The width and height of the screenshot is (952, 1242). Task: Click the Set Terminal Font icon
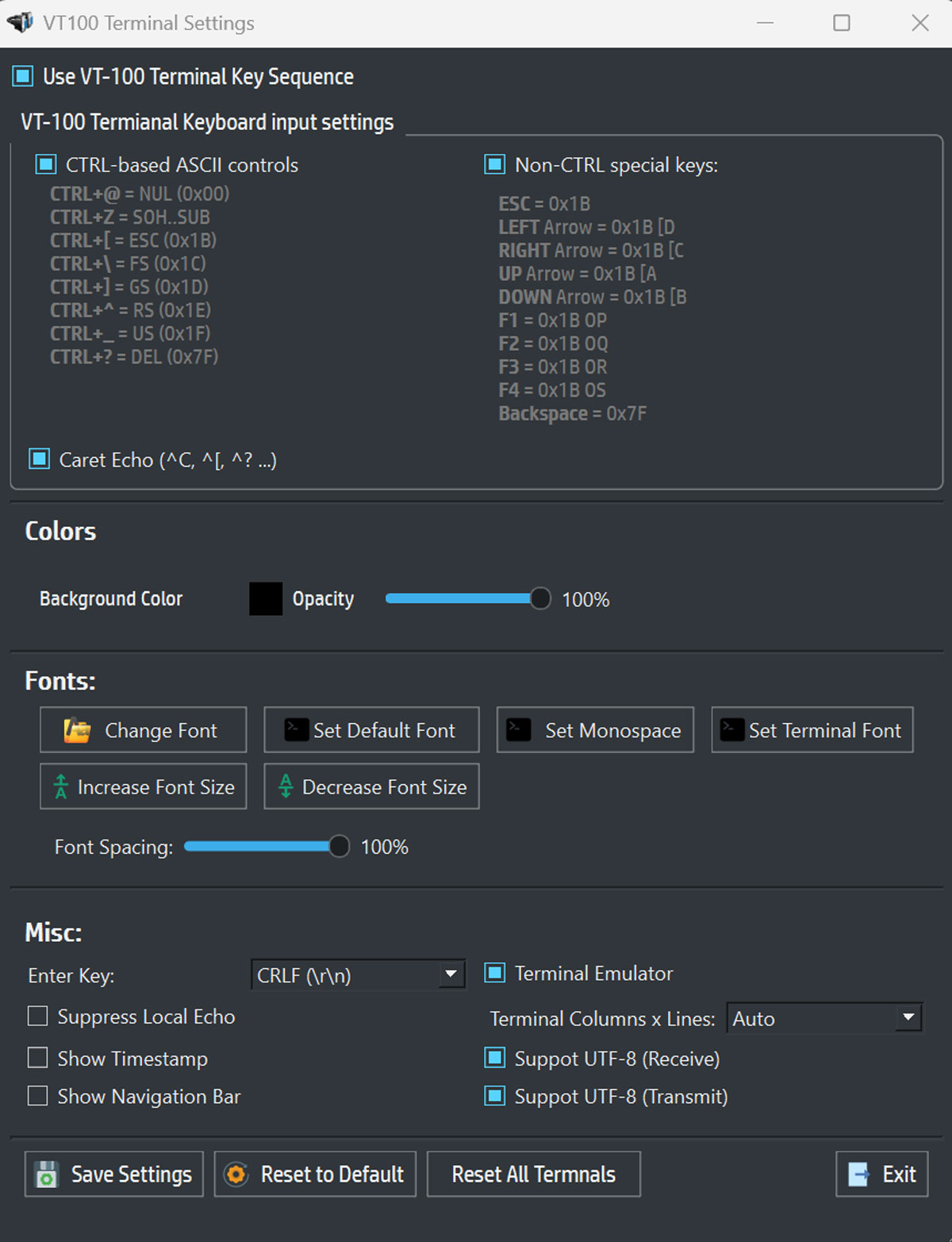[731, 729]
